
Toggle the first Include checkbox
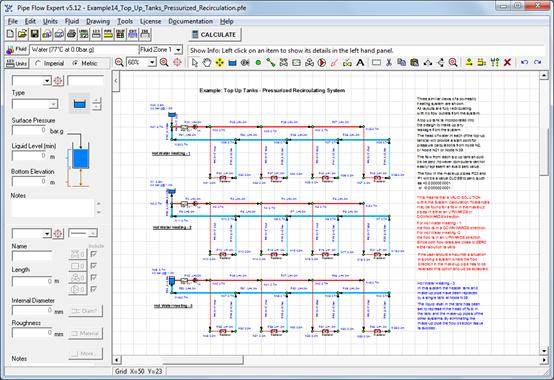tap(93, 254)
